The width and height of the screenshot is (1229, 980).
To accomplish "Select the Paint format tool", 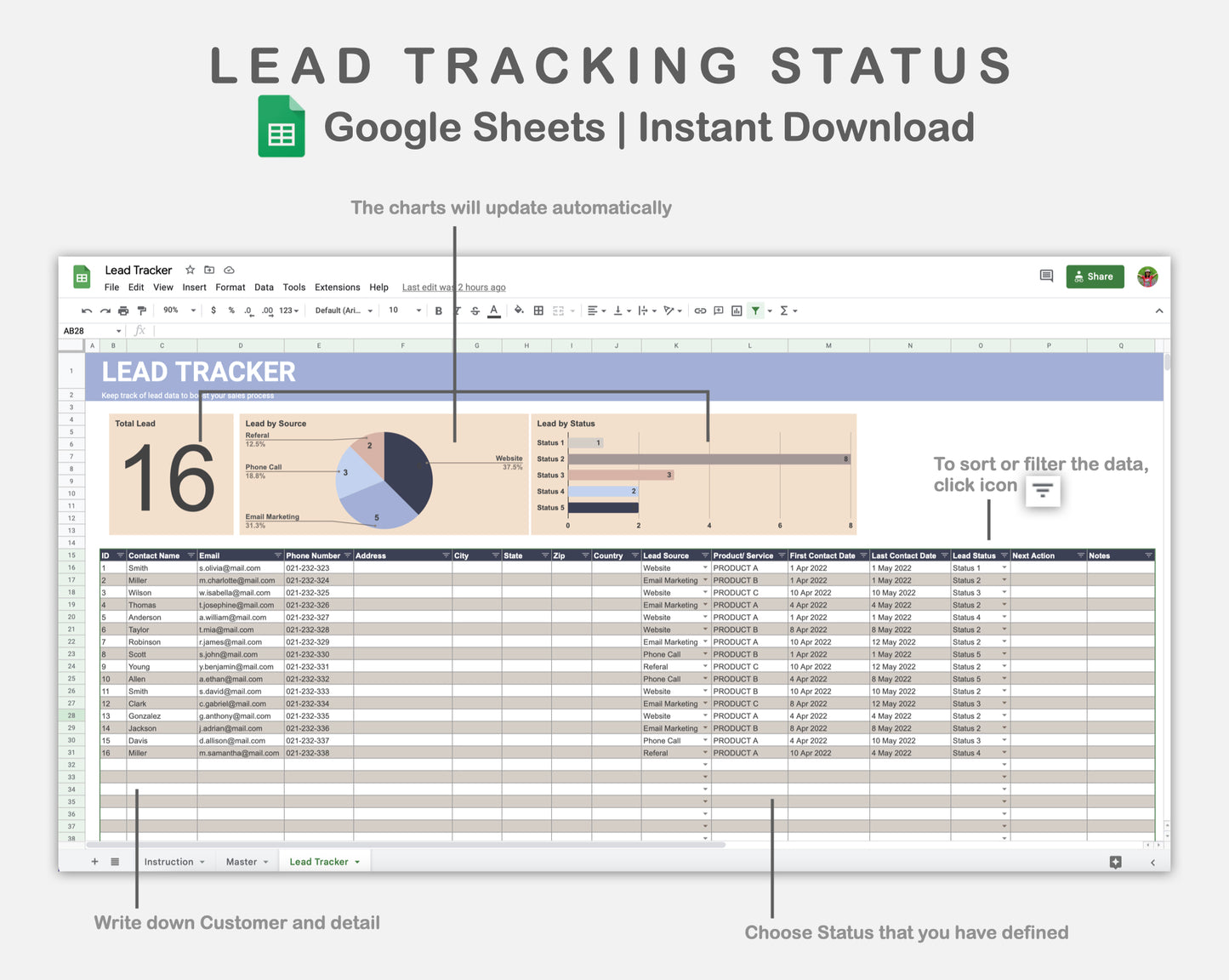I will (x=141, y=310).
